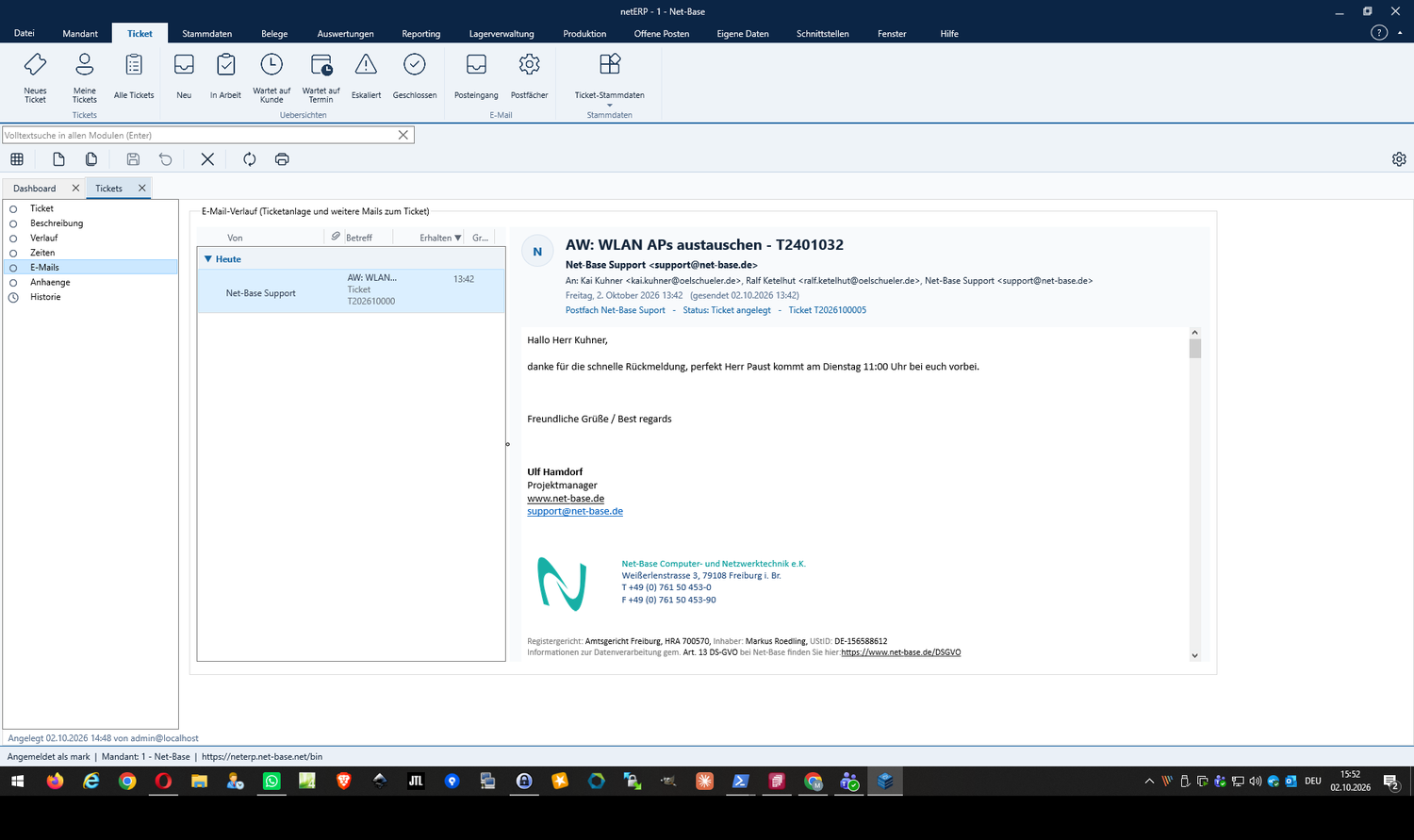
Task: Clear the full-text search with its X
Action: click(403, 135)
